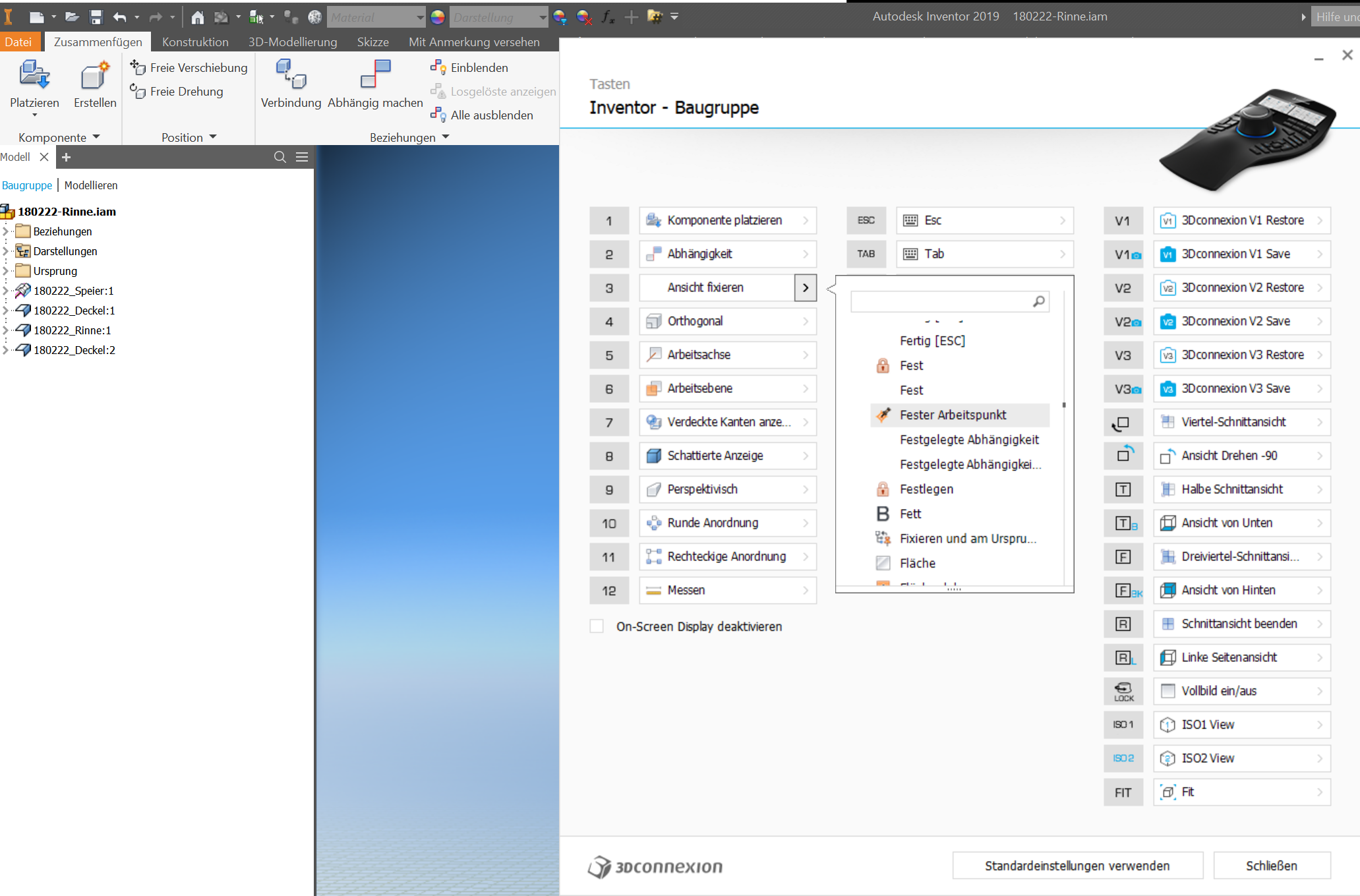This screenshot has height=896, width=1360.
Task: Select Fester Arbeitspunkt from the popup list
Action: pyautogui.click(x=960, y=415)
